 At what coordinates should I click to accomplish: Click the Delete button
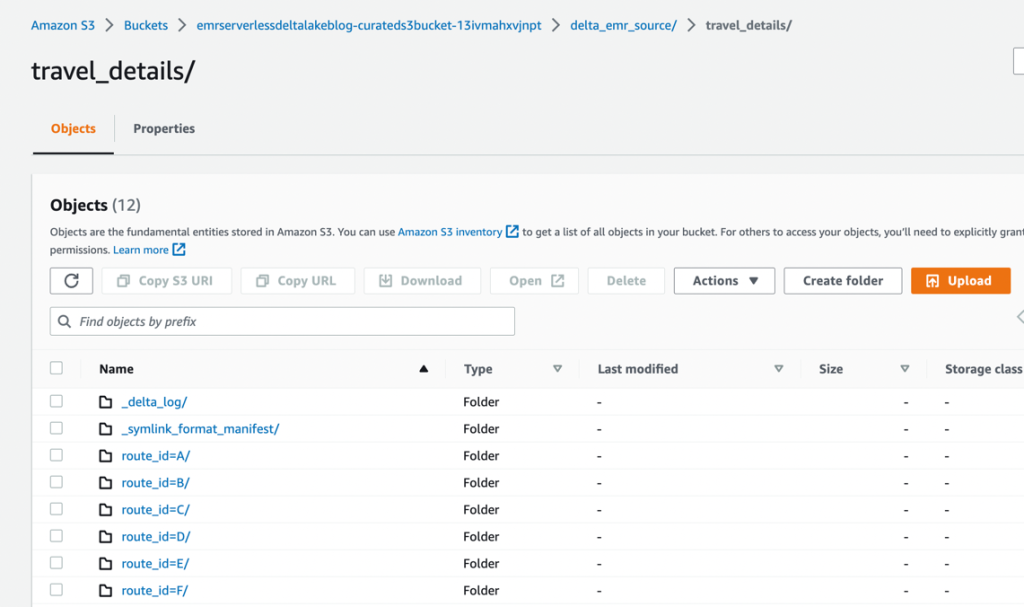[626, 280]
